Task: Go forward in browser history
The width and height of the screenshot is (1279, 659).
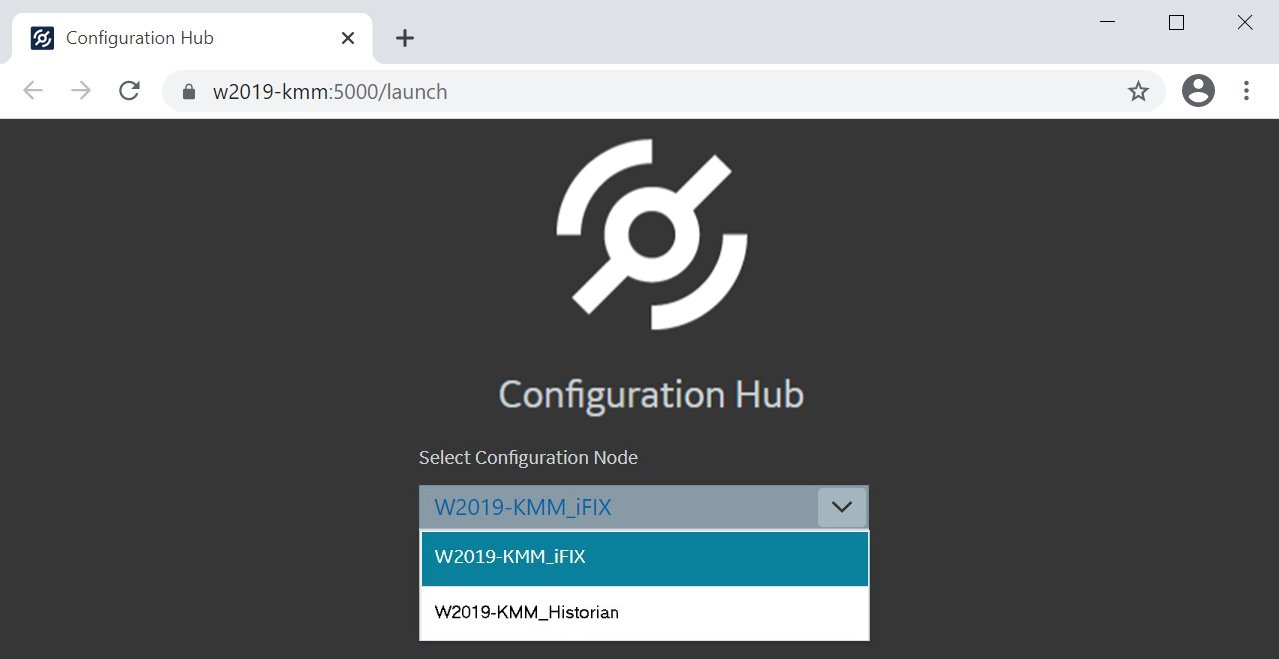Action: 81,91
